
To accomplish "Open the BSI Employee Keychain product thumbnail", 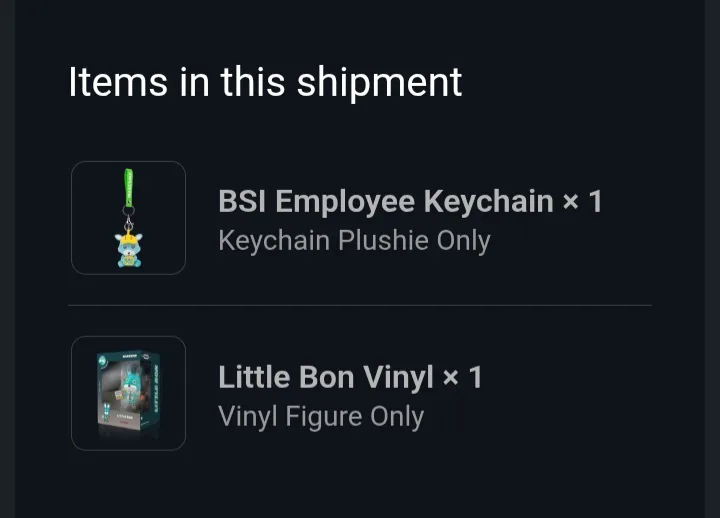I will [x=128, y=218].
